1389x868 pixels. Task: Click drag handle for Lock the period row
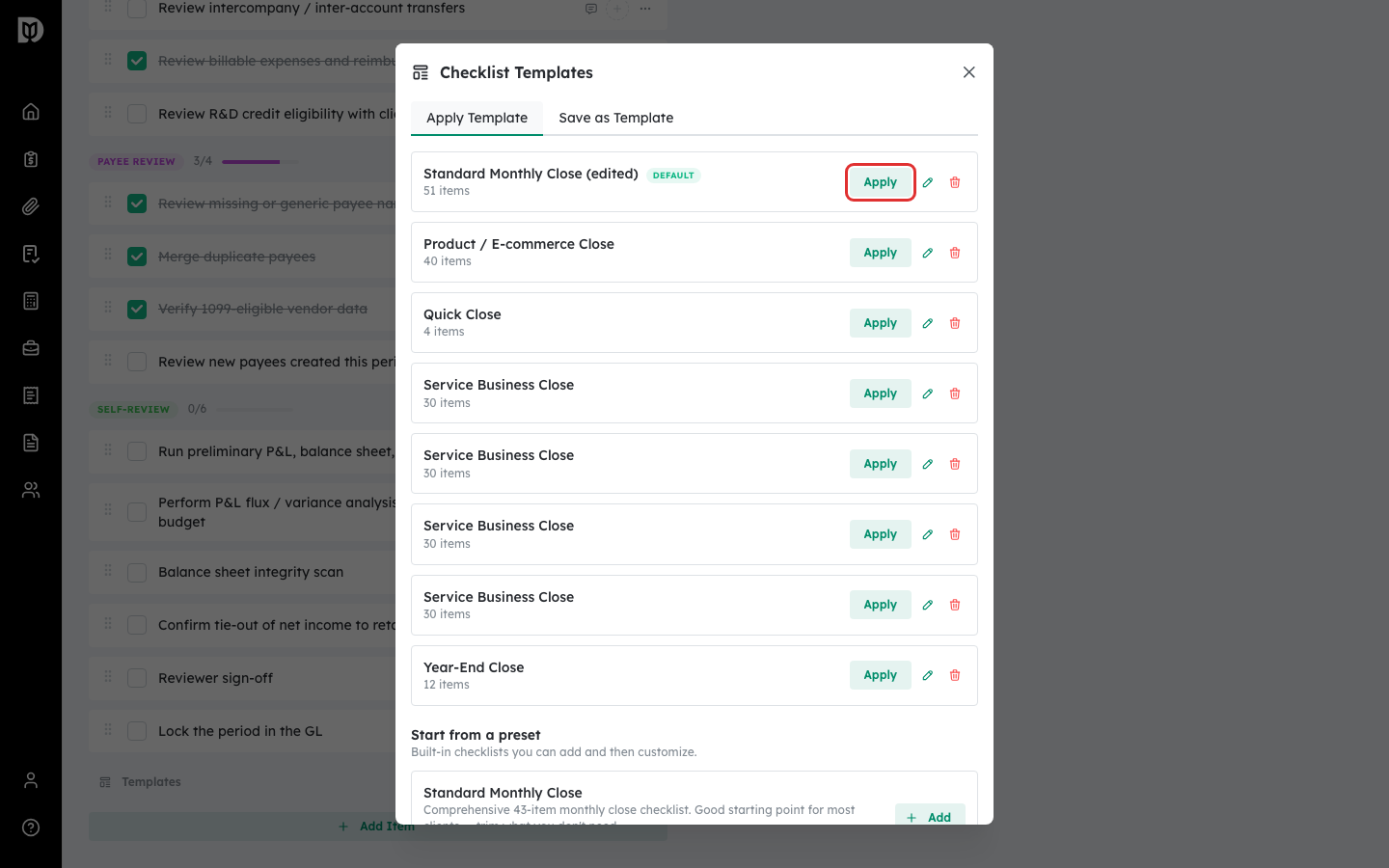coord(108,730)
